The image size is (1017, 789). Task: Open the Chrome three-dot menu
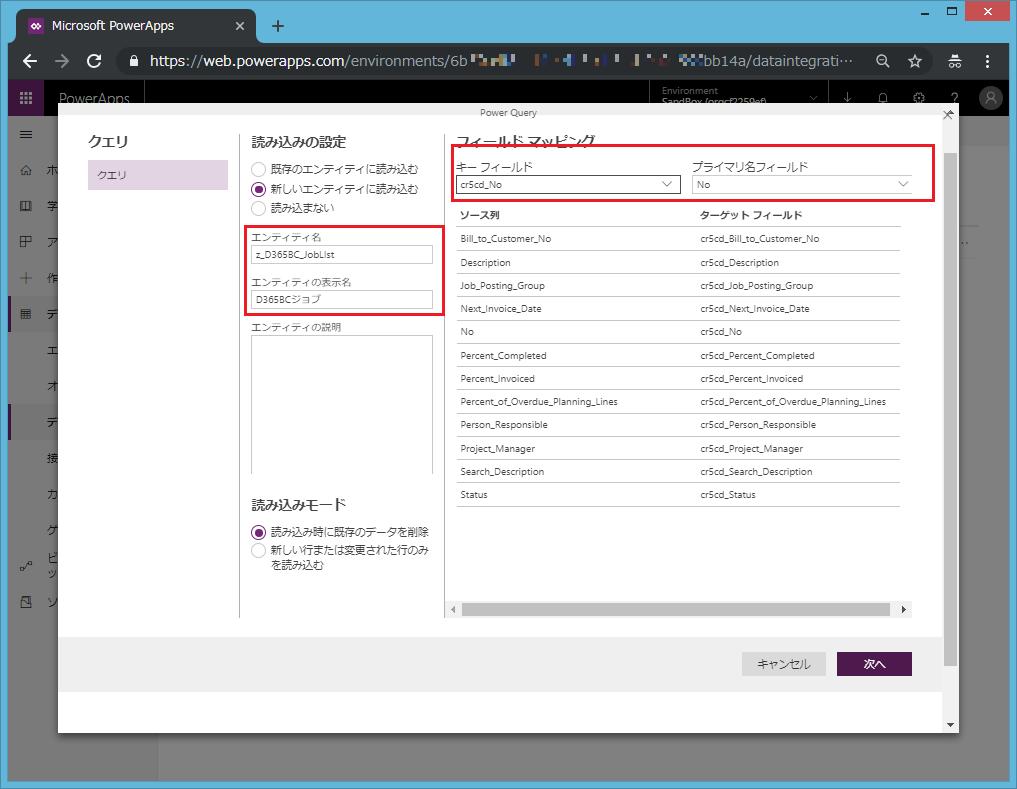coord(987,61)
